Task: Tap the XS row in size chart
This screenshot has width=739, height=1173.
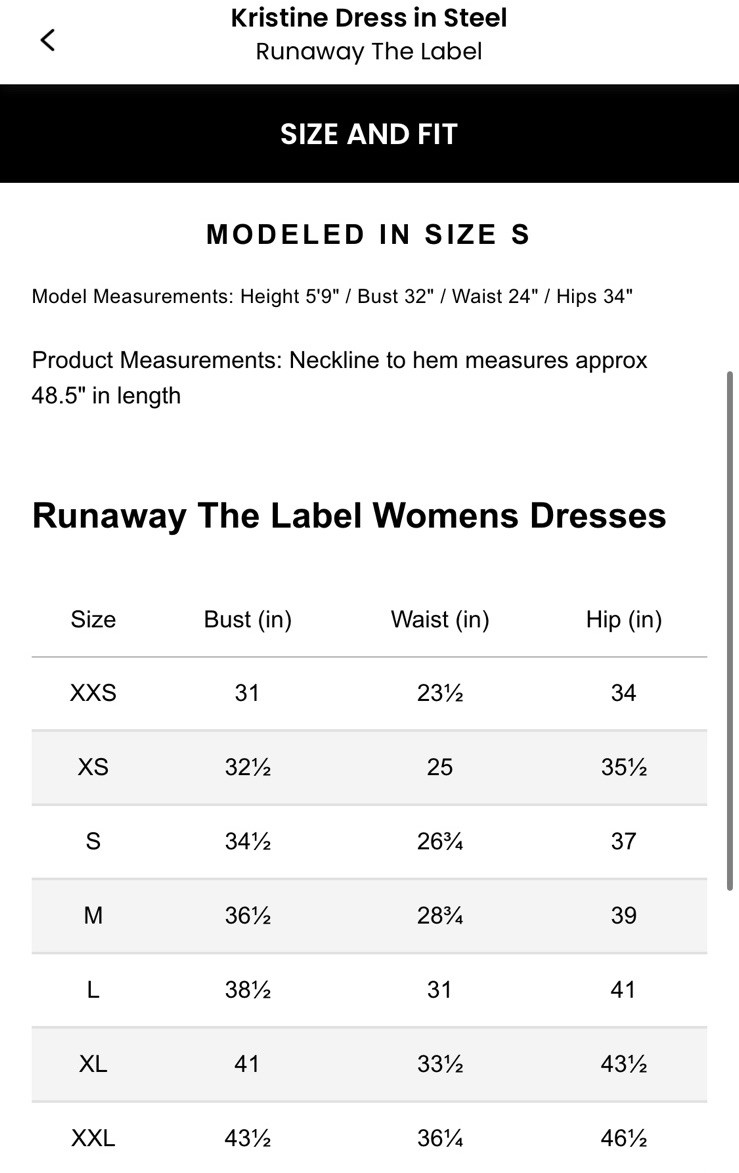Action: (92, 767)
